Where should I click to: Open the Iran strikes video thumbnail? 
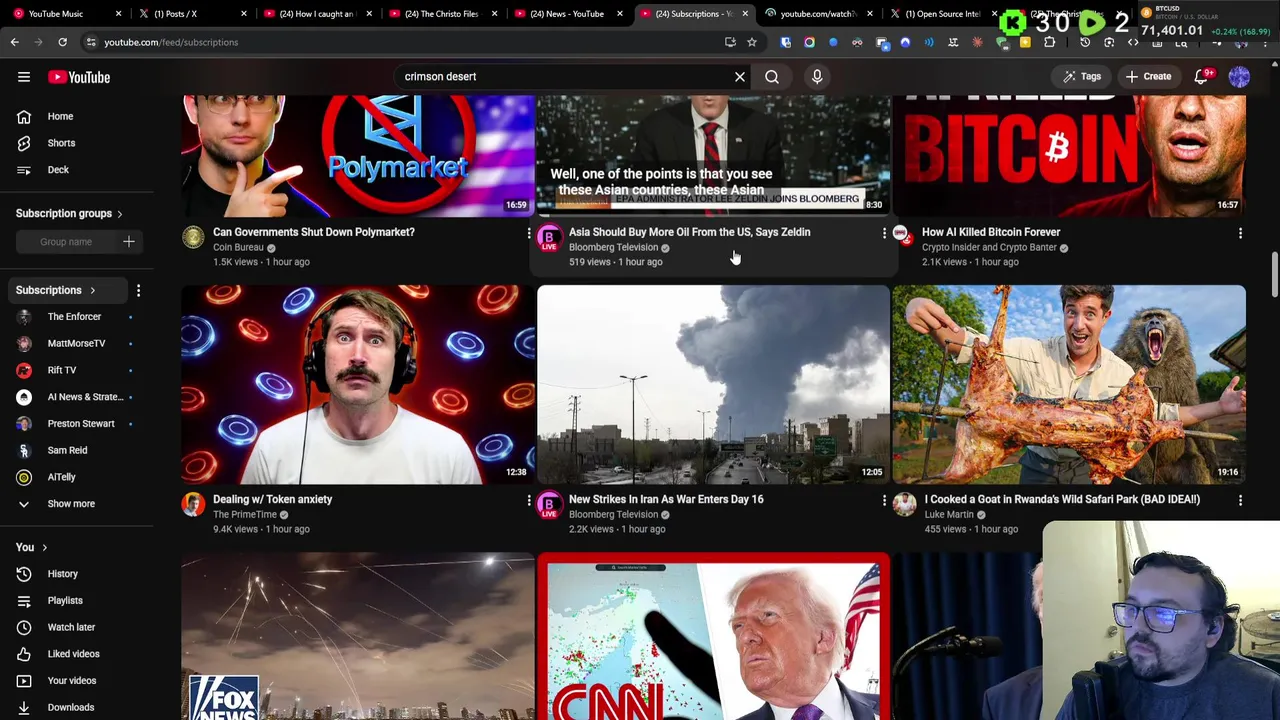click(x=713, y=385)
